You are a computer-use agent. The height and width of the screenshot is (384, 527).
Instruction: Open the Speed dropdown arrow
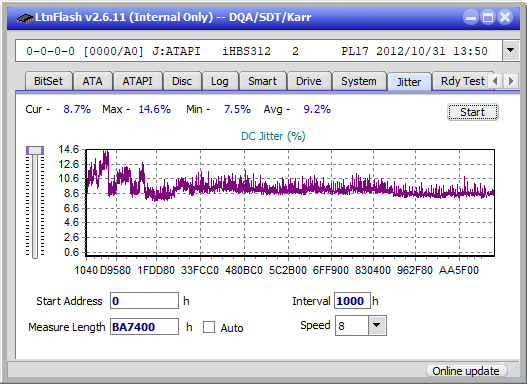coord(377,325)
